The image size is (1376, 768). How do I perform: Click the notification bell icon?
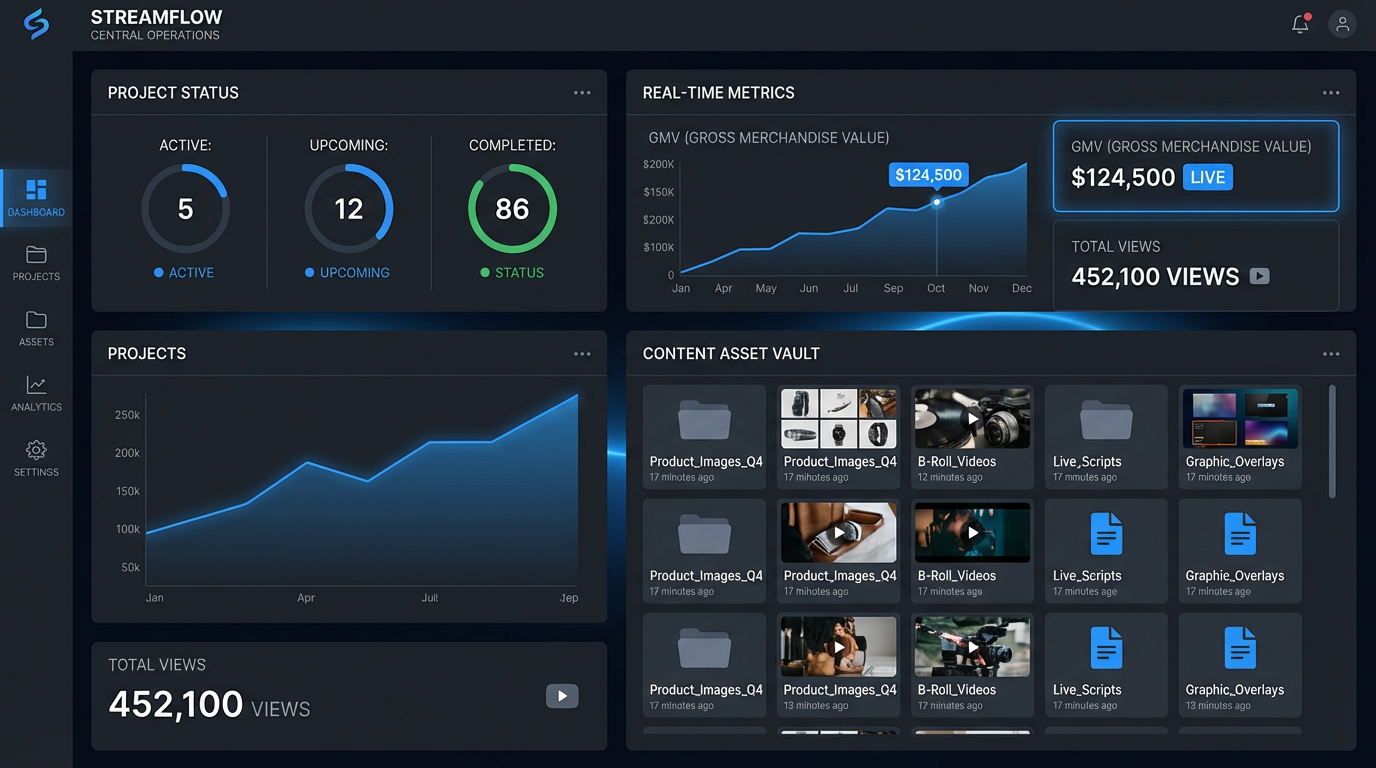click(1299, 23)
